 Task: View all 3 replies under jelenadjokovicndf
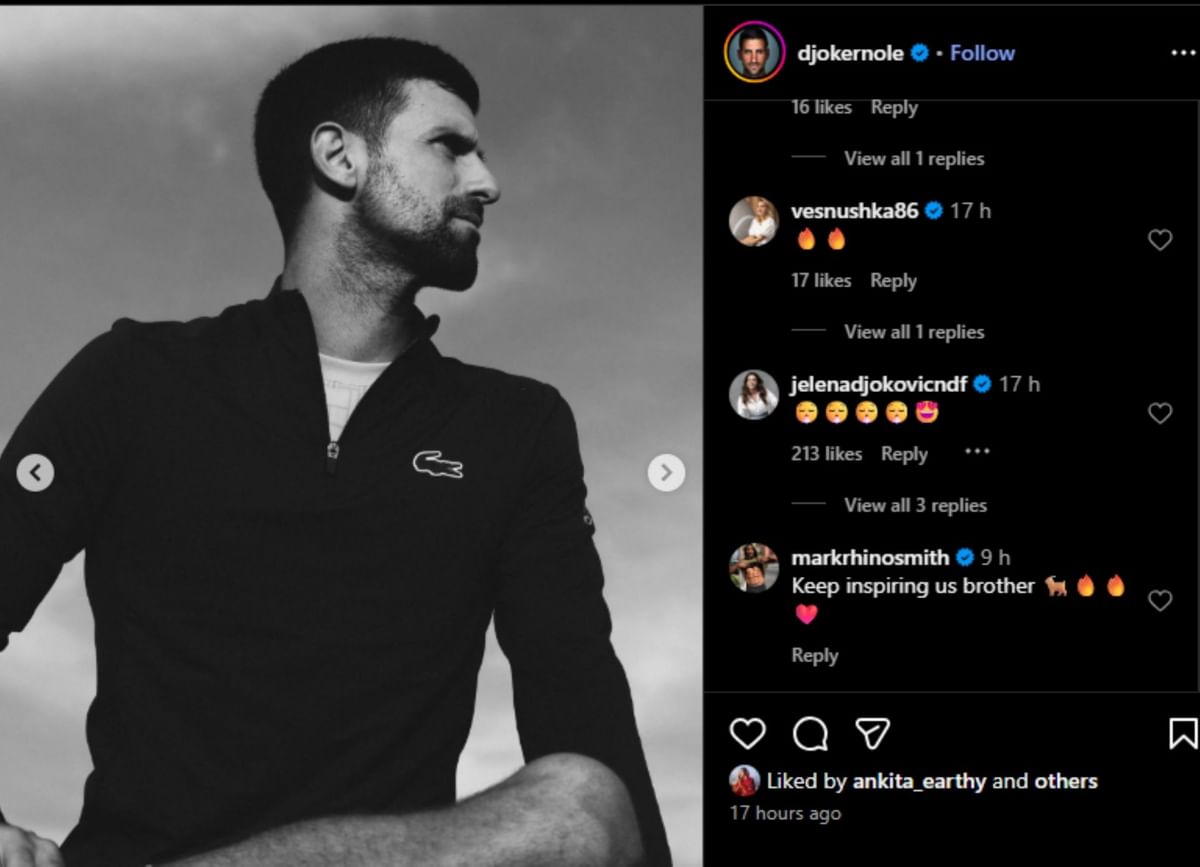pyautogui.click(x=915, y=505)
